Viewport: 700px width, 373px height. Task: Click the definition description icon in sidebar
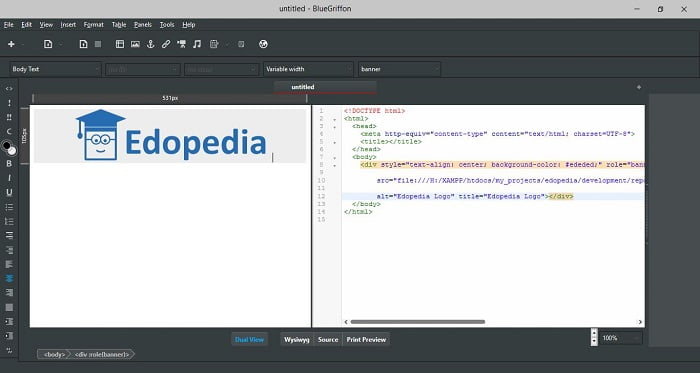pos(9,250)
